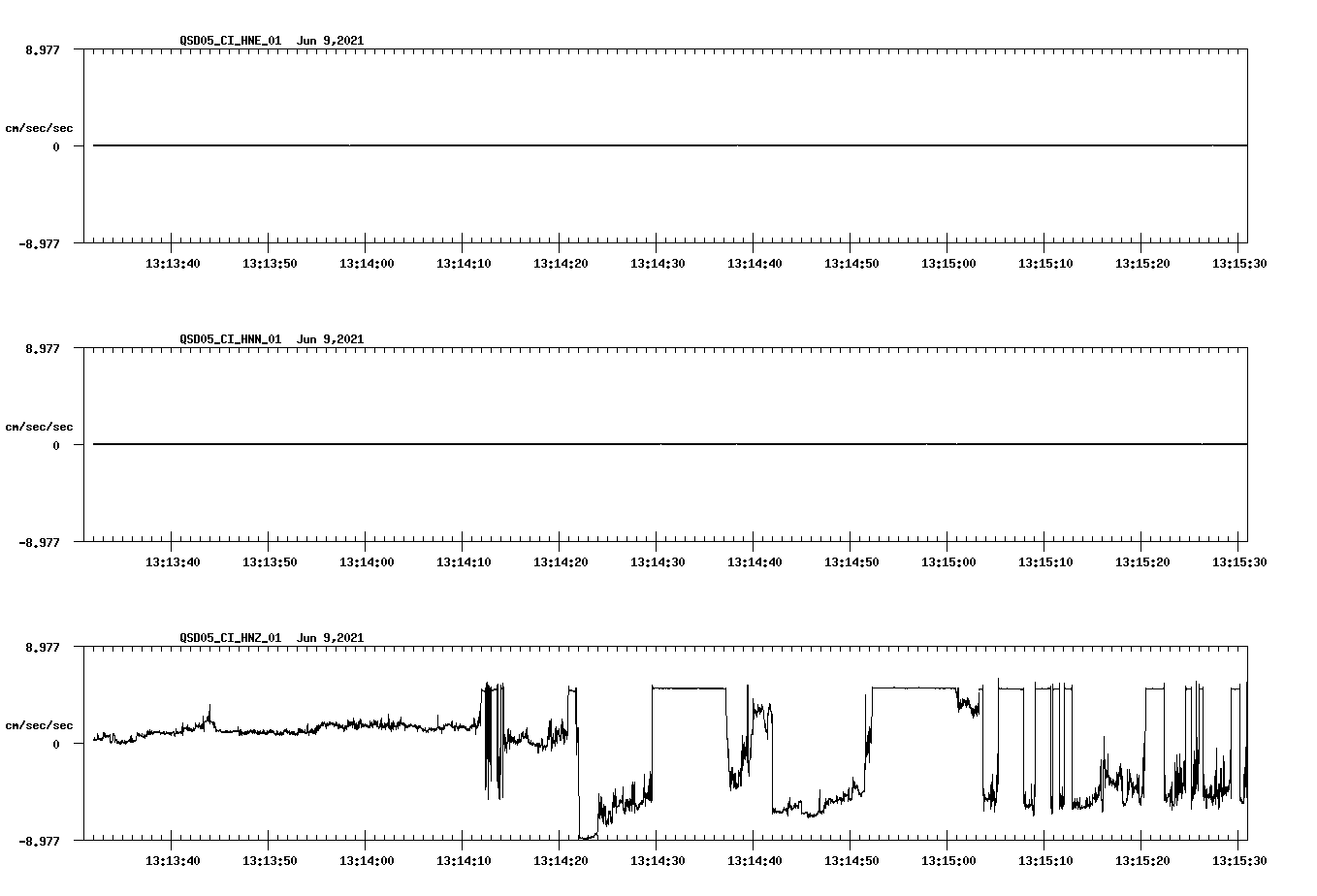This screenshot has width=1317, height=896.
Task: Click 13:15:20 time label under HNE plot
Action: pyautogui.click(x=1142, y=264)
